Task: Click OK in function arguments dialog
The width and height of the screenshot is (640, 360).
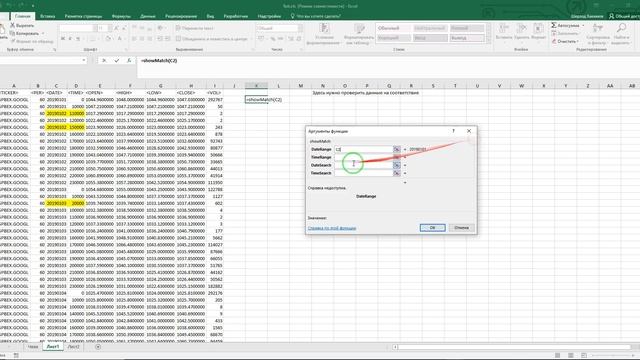Action: (x=432, y=227)
